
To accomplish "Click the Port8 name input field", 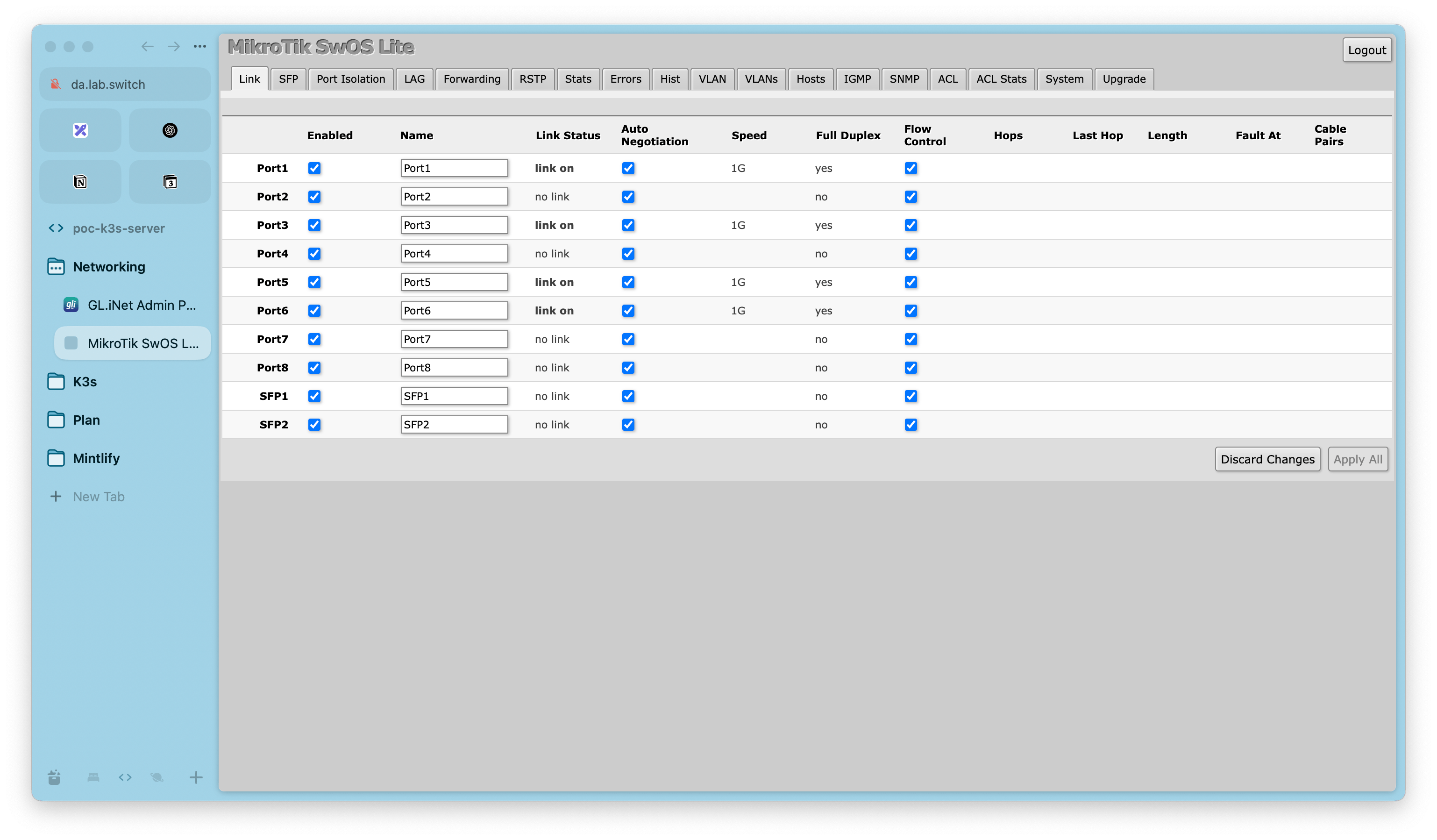I will (x=454, y=368).
